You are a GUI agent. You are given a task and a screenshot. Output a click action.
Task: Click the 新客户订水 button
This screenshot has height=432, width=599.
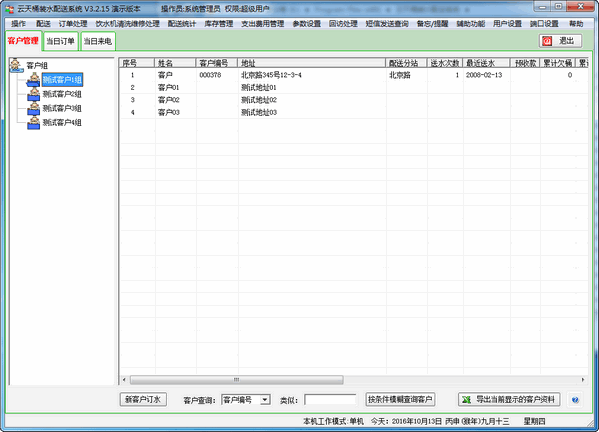(x=143, y=400)
